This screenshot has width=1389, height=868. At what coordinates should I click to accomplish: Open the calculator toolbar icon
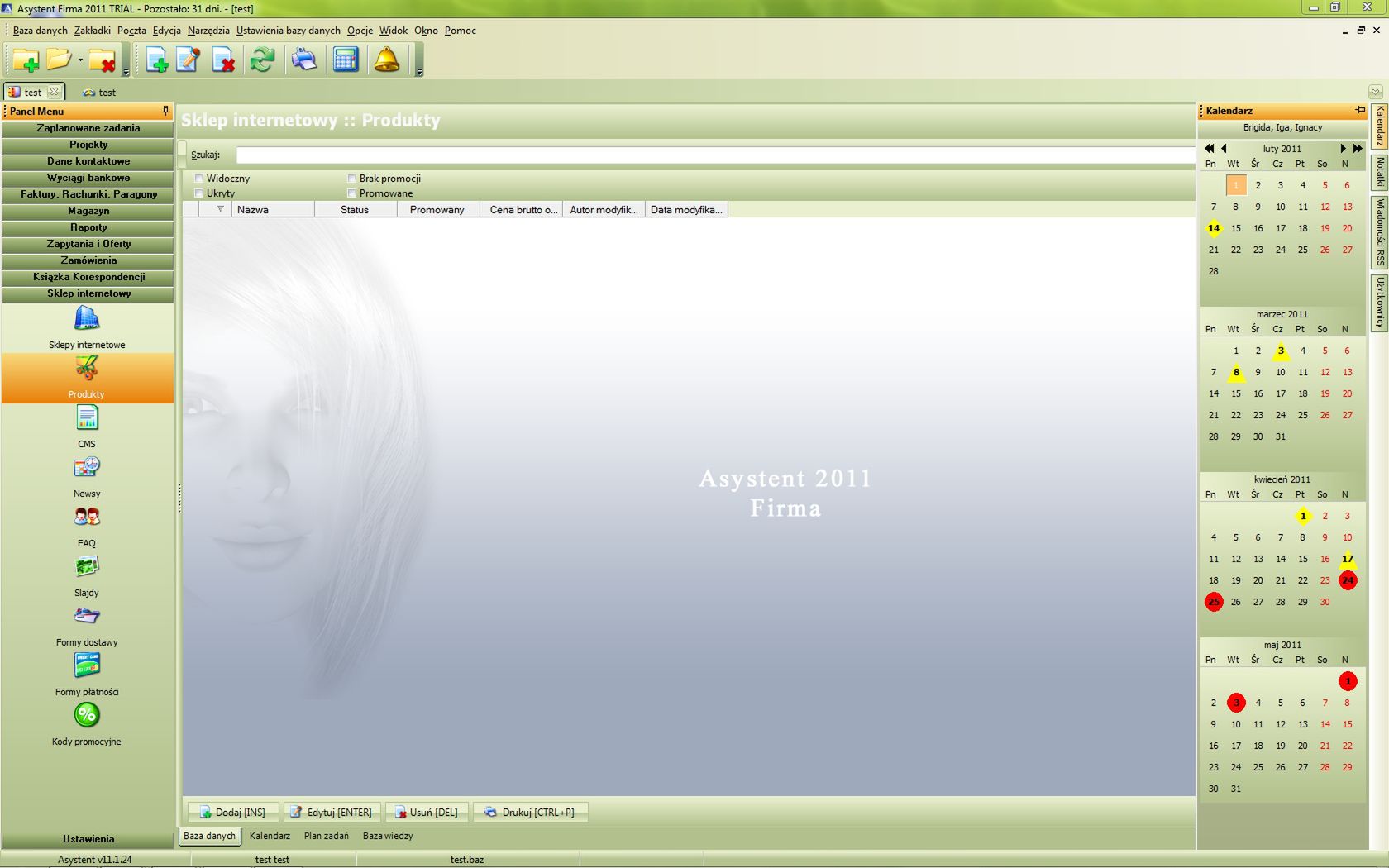(346, 60)
